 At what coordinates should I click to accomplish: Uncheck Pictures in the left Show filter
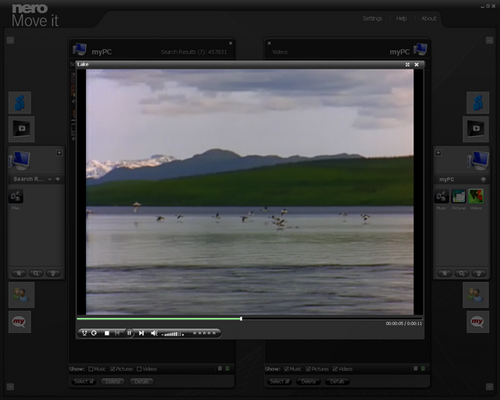click(x=112, y=369)
